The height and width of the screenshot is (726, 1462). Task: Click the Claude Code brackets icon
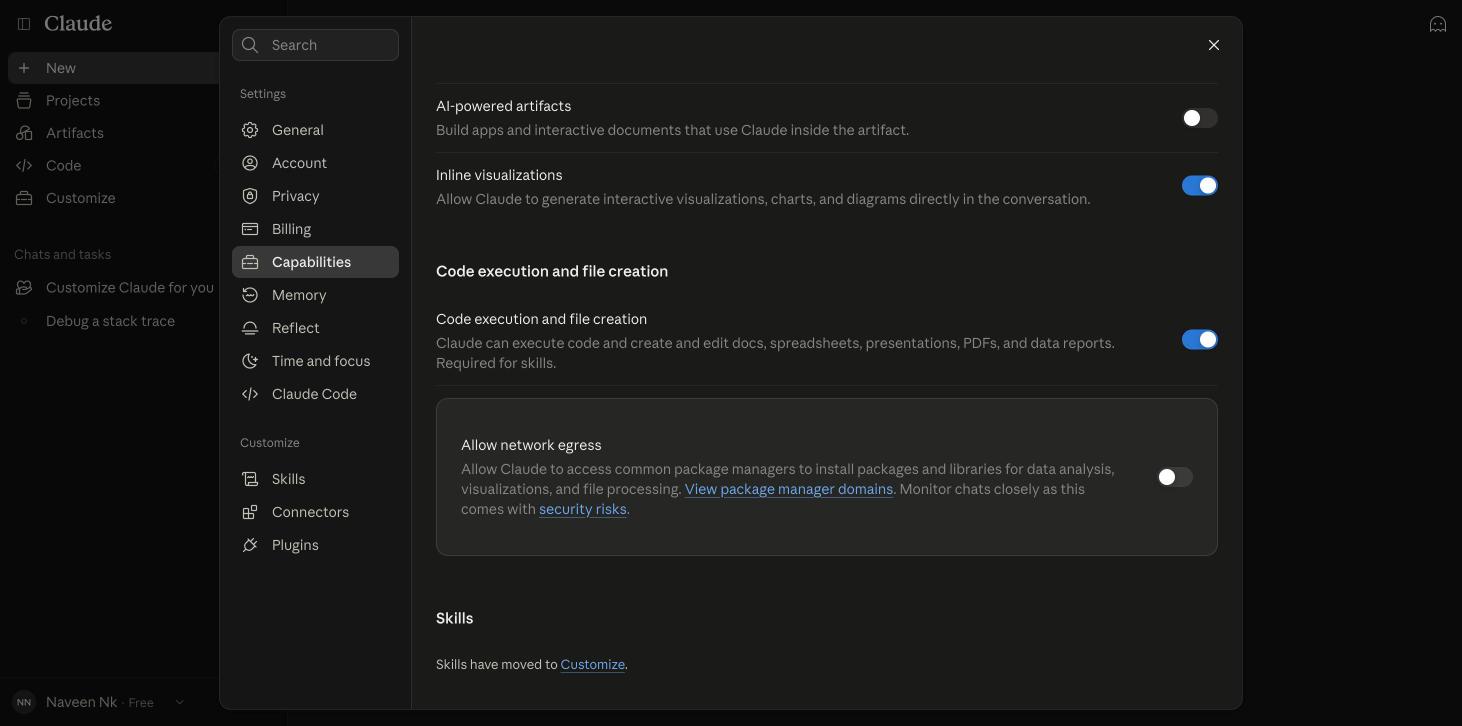click(x=250, y=394)
